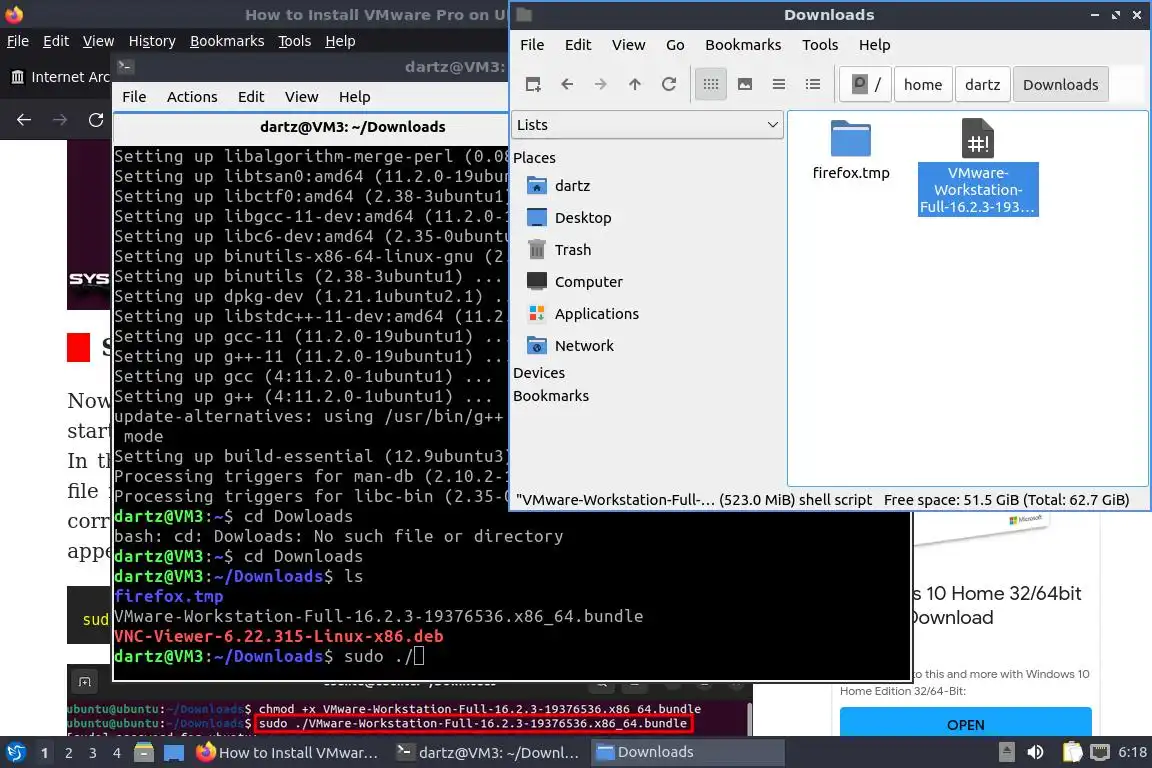This screenshot has height=768, width=1152.
Task: Go up to parent folder
Action: coord(635,85)
